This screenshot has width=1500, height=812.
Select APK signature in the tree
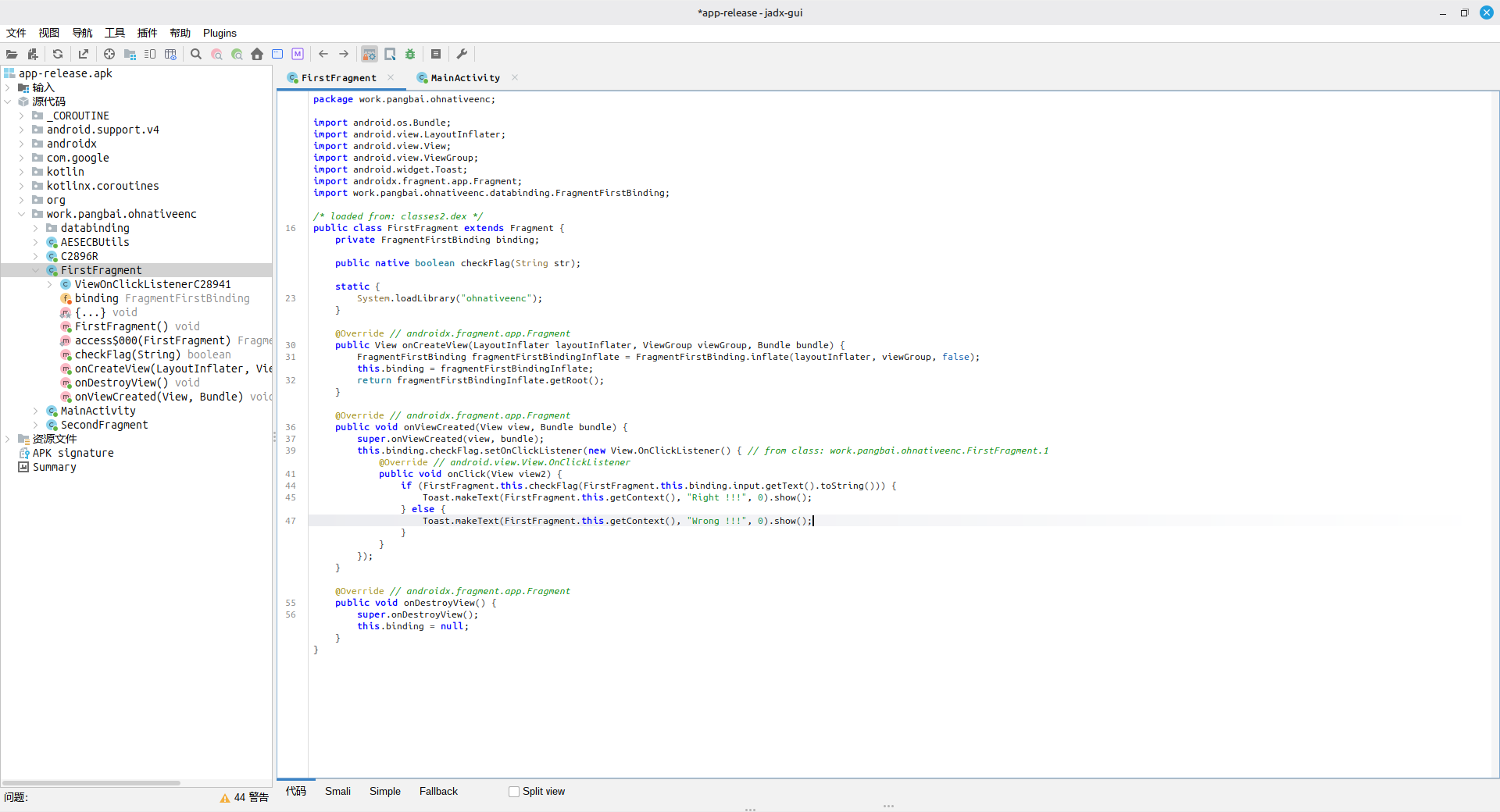(73, 453)
